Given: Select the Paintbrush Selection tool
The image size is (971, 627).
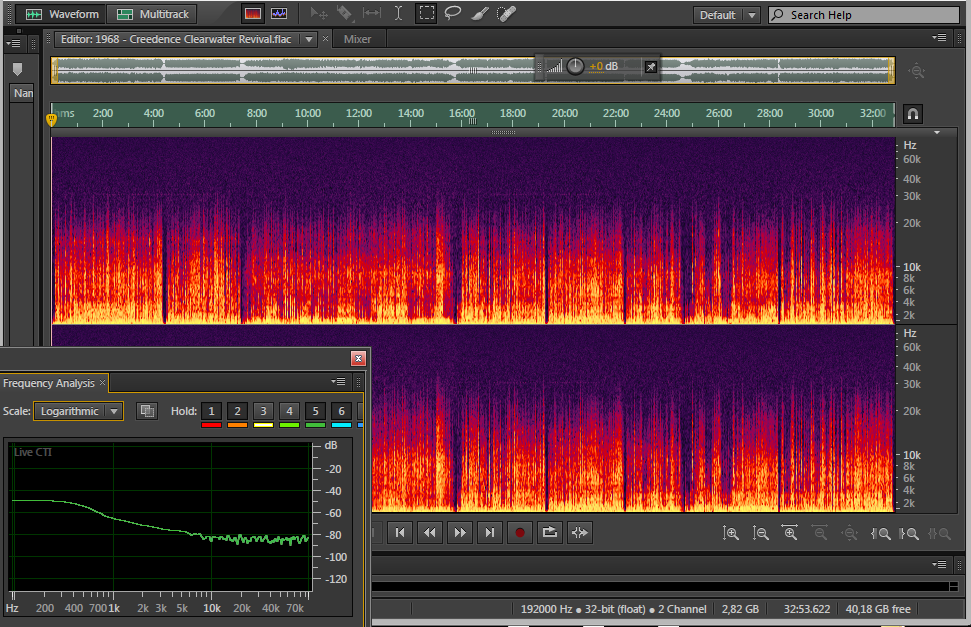Looking at the screenshot, I should tap(479, 14).
